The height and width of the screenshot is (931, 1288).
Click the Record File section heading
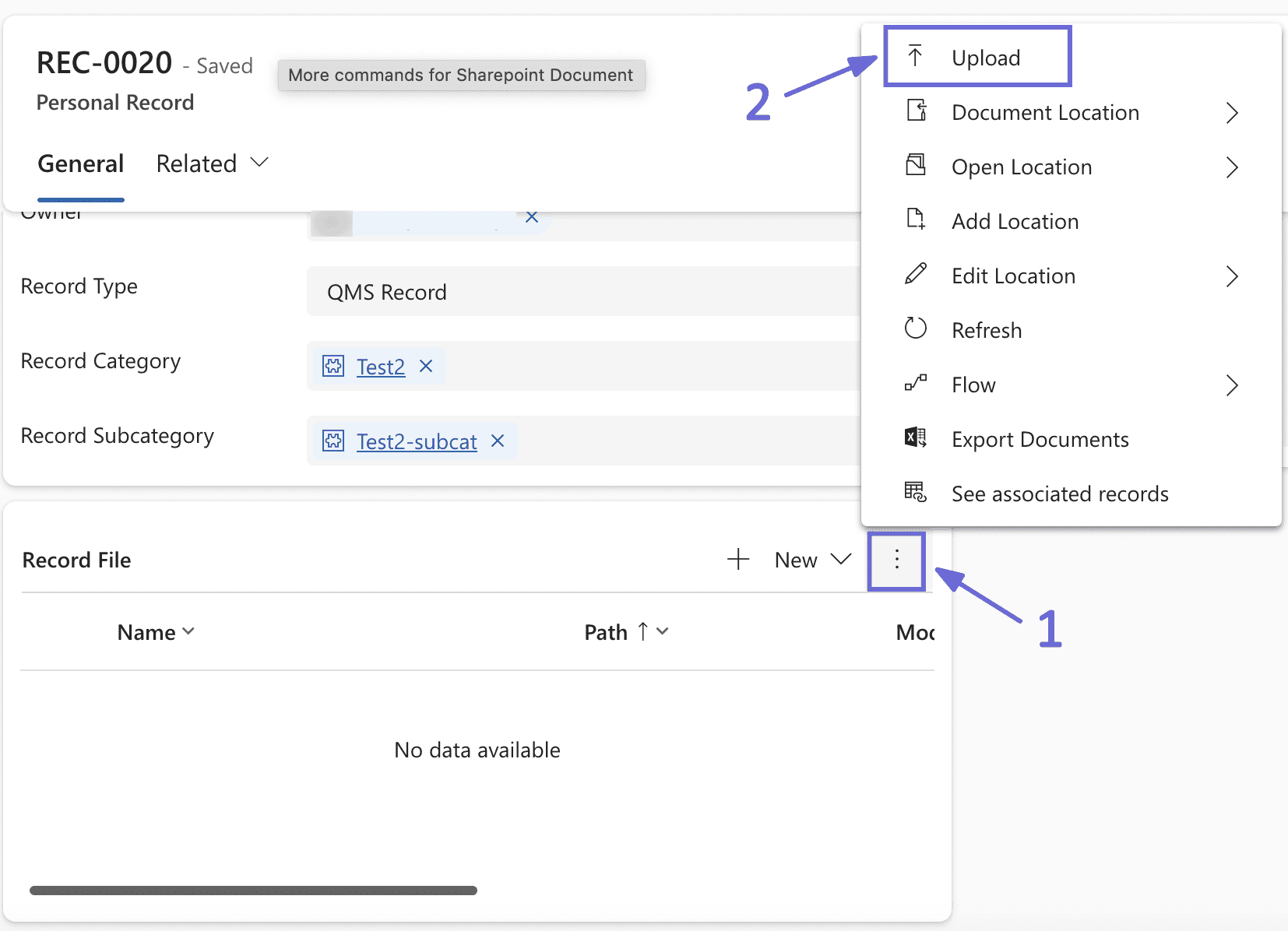pyautogui.click(x=76, y=560)
